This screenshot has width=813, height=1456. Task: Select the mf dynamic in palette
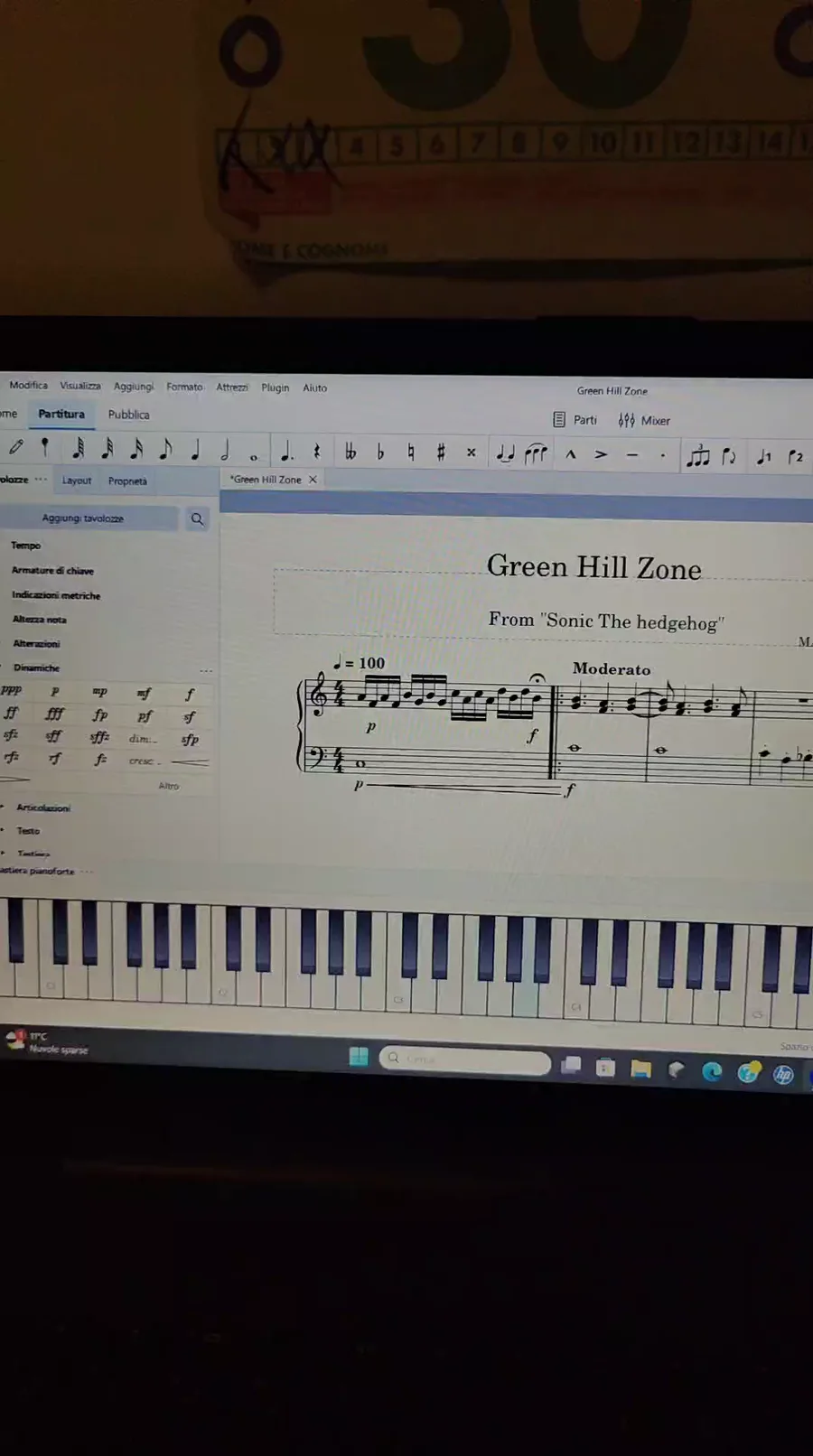point(144,694)
